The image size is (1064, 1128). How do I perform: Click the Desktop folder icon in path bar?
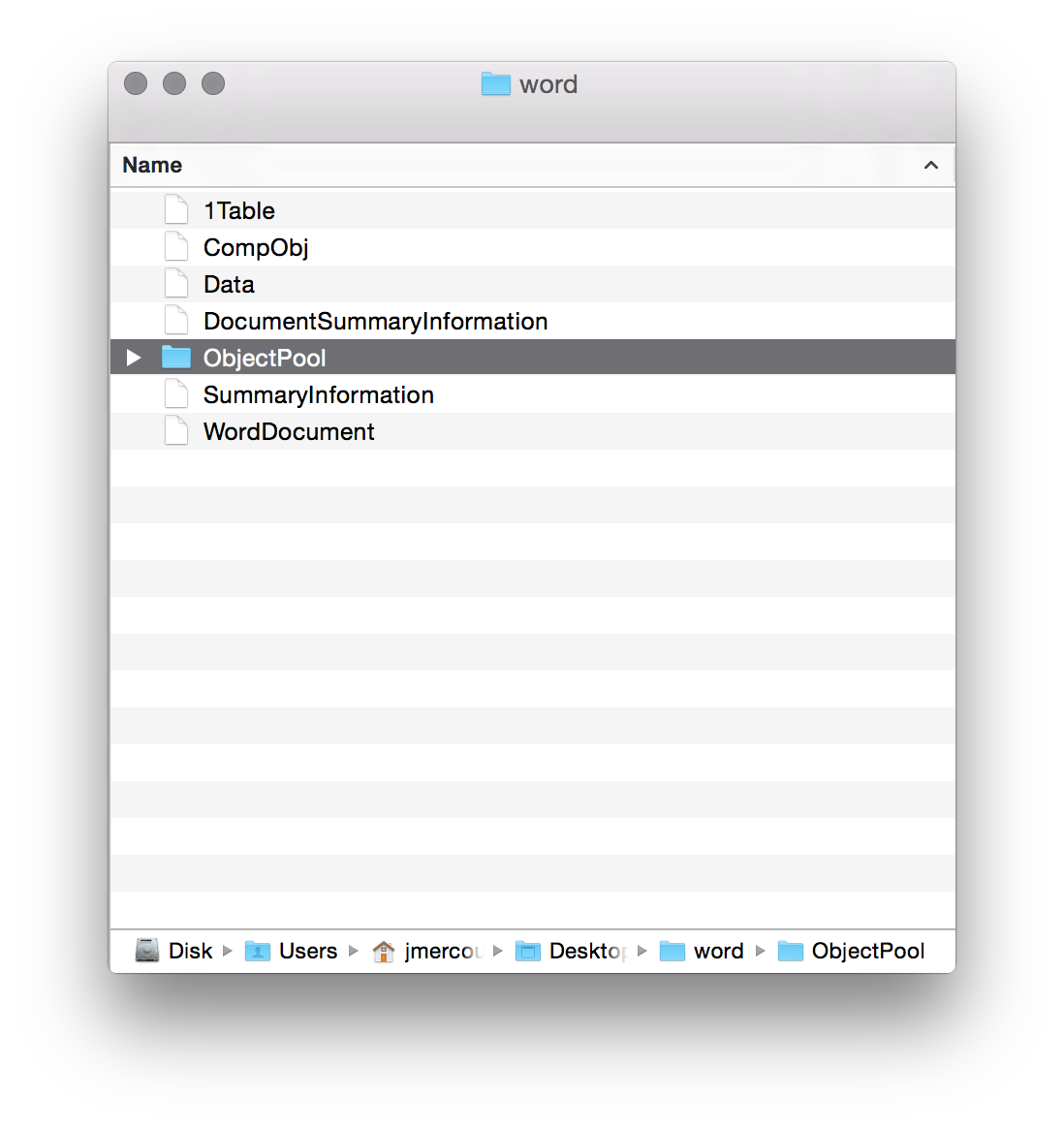point(528,951)
